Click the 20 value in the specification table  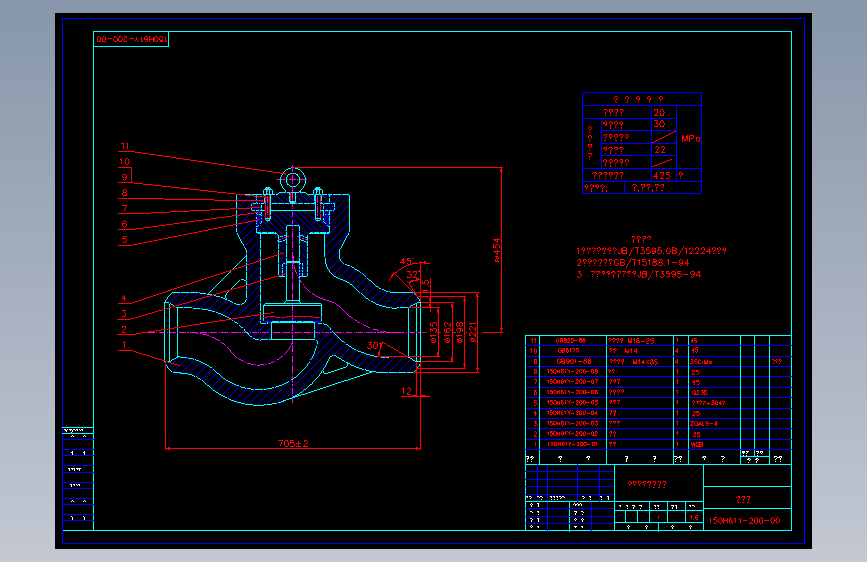pos(659,112)
